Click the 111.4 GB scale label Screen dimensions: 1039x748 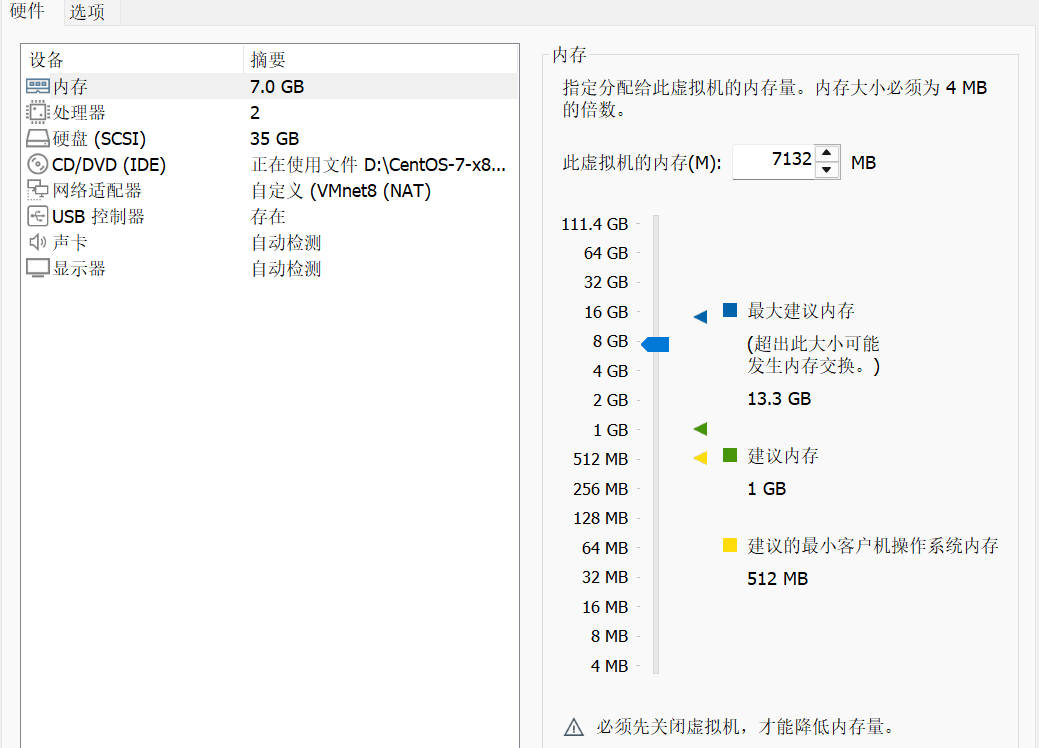pyautogui.click(x=594, y=224)
